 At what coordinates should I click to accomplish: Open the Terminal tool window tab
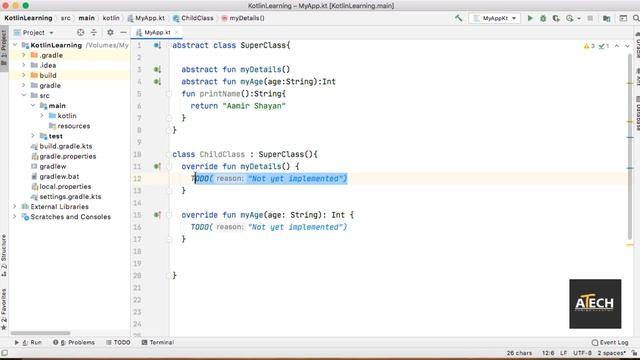click(x=158, y=342)
